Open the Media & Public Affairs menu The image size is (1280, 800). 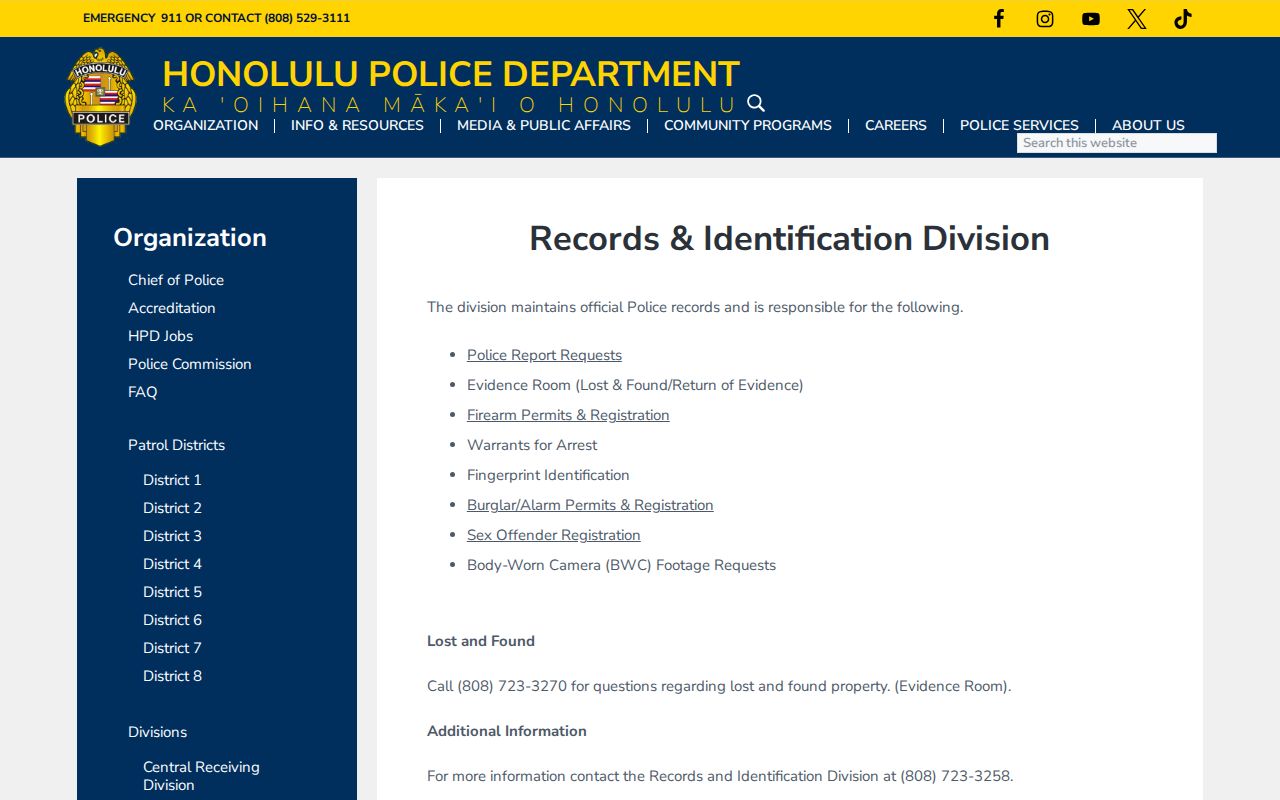544,125
